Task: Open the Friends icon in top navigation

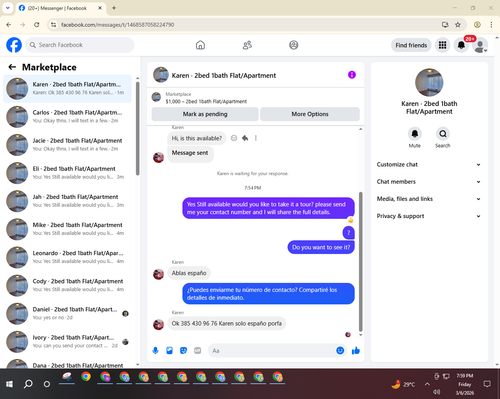Action: click(x=247, y=45)
